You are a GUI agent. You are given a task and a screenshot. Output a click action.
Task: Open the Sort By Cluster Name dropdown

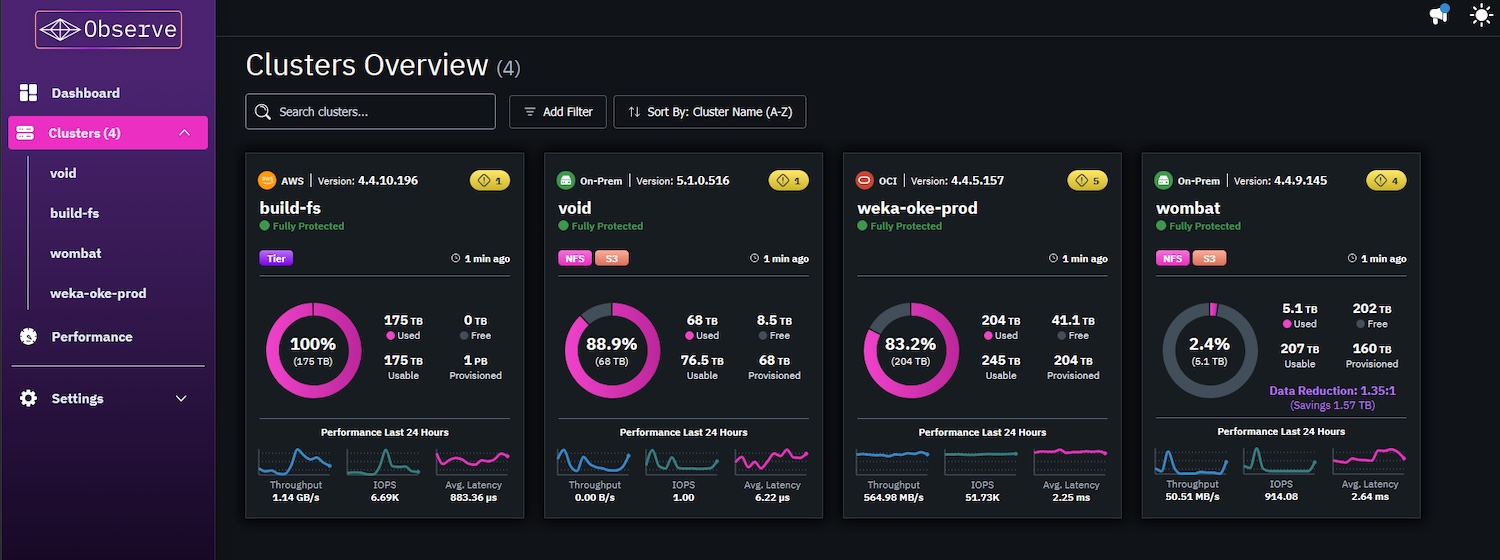point(710,112)
